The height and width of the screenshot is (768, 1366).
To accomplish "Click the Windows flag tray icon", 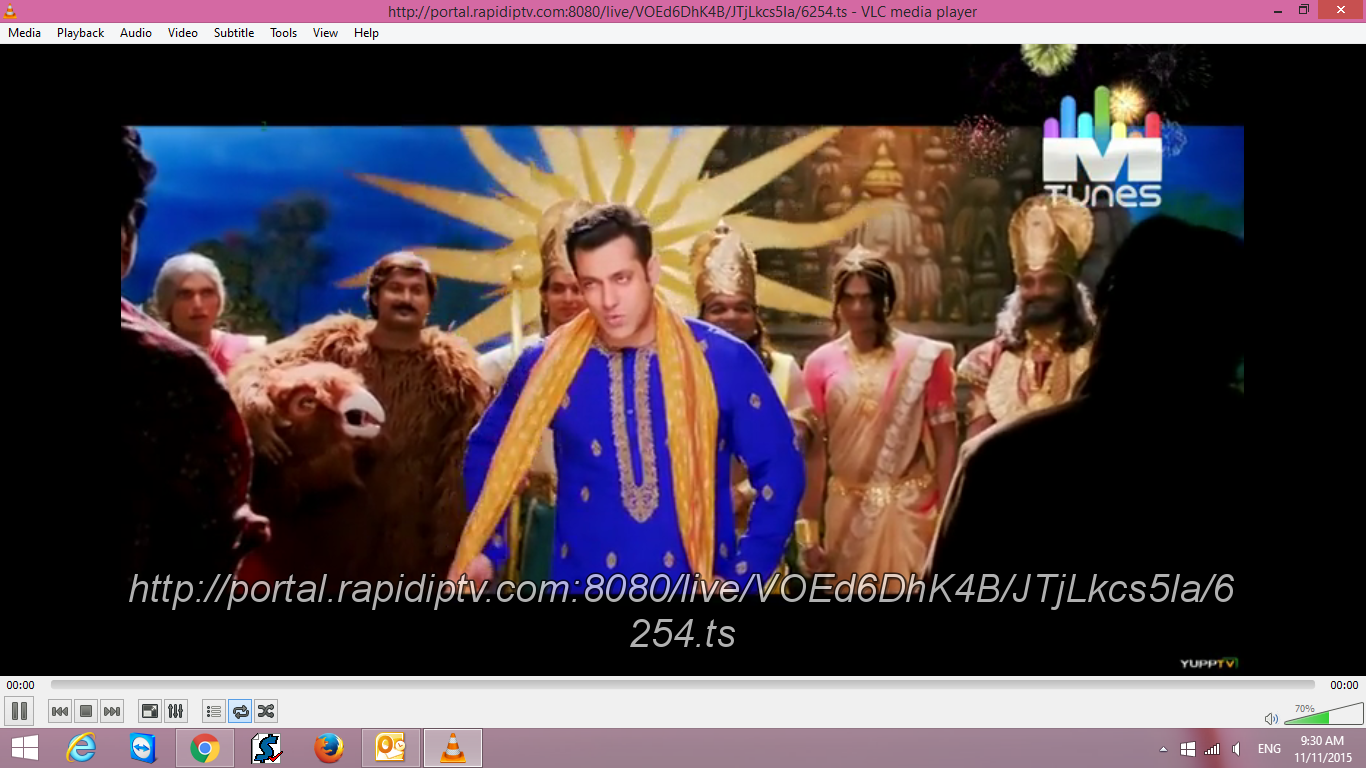I will 1187,749.
